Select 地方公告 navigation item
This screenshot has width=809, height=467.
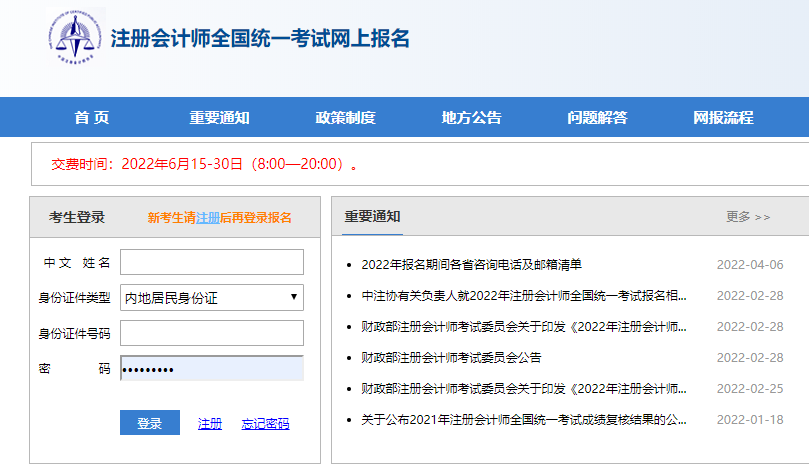click(x=471, y=118)
